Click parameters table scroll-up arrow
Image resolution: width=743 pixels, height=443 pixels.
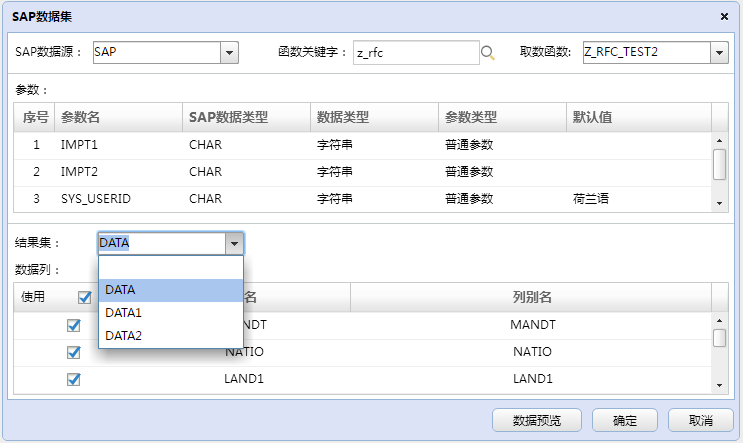pyautogui.click(x=719, y=141)
